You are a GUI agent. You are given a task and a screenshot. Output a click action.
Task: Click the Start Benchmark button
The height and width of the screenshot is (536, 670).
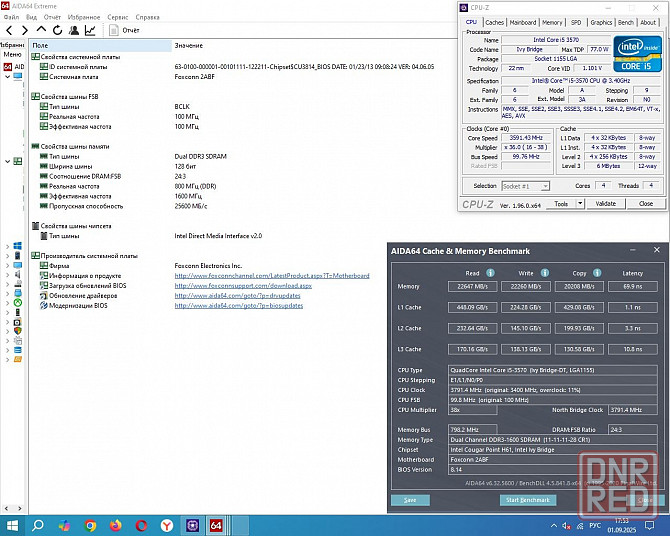tap(526, 499)
